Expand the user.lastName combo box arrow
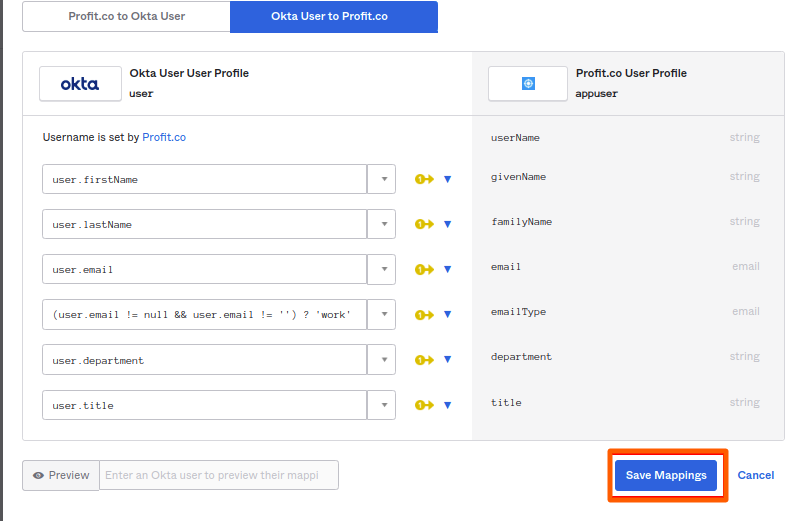785x521 pixels. coord(382,224)
